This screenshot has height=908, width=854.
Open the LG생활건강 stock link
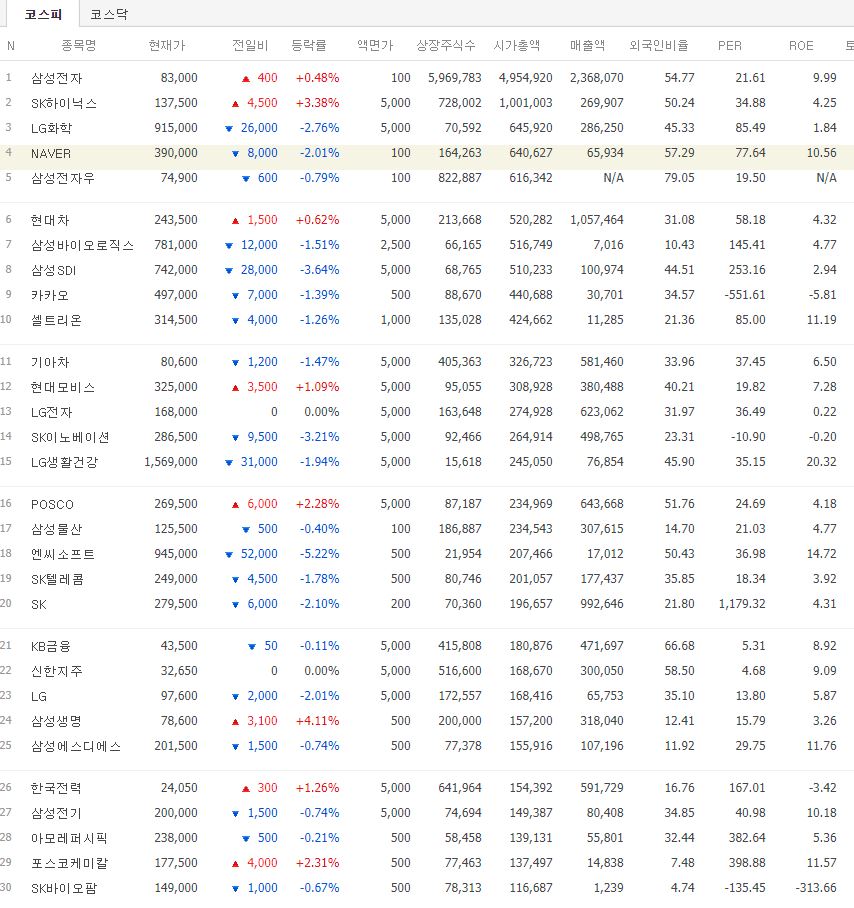(x=64, y=462)
